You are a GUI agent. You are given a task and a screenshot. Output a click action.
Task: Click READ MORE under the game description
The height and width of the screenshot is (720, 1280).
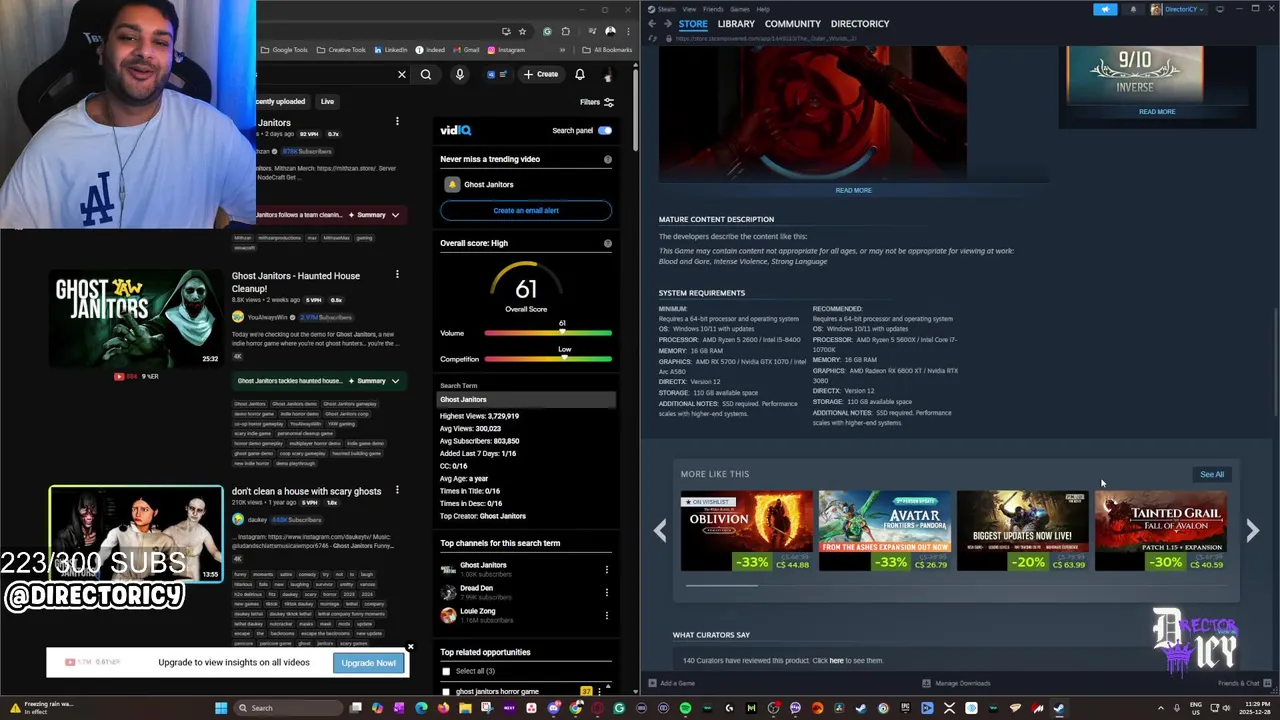click(853, 190)
